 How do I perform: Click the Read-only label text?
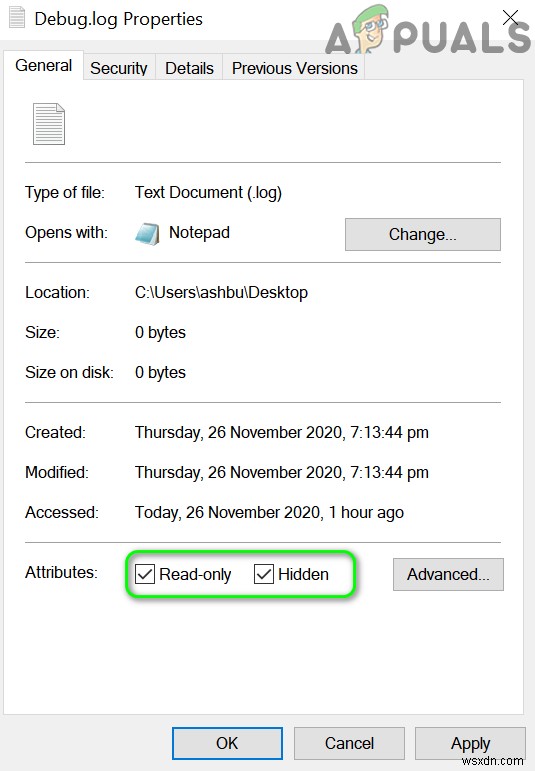pyautogui.click(x=195, y=574)
